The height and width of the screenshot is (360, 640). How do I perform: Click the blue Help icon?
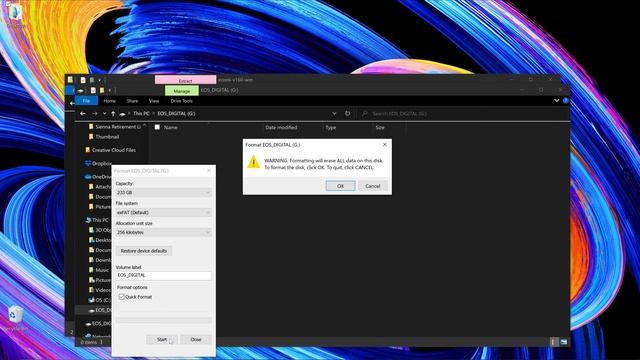tap(565, 100)
